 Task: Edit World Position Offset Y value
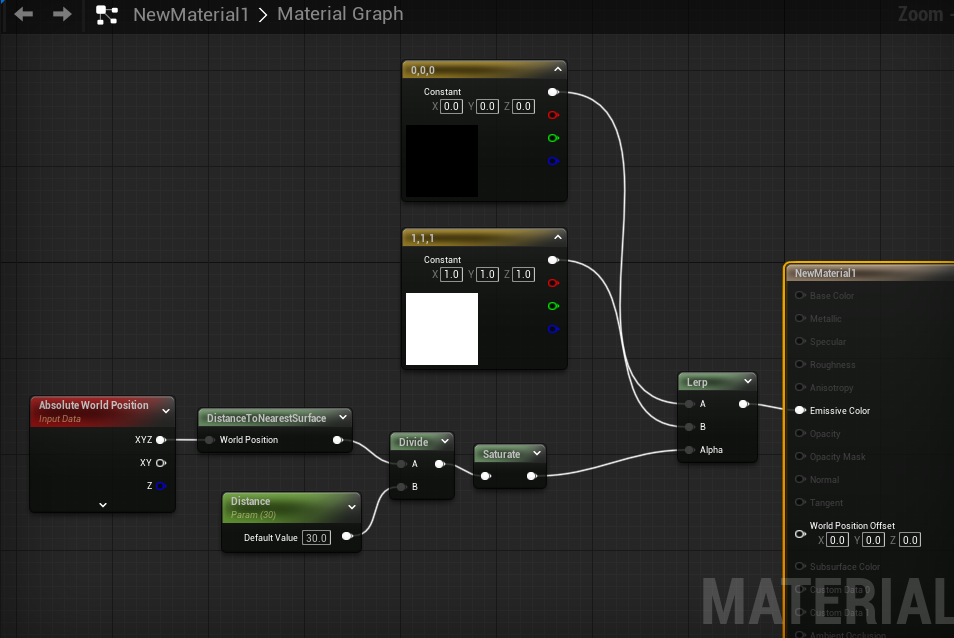click(x=873, y=540)
